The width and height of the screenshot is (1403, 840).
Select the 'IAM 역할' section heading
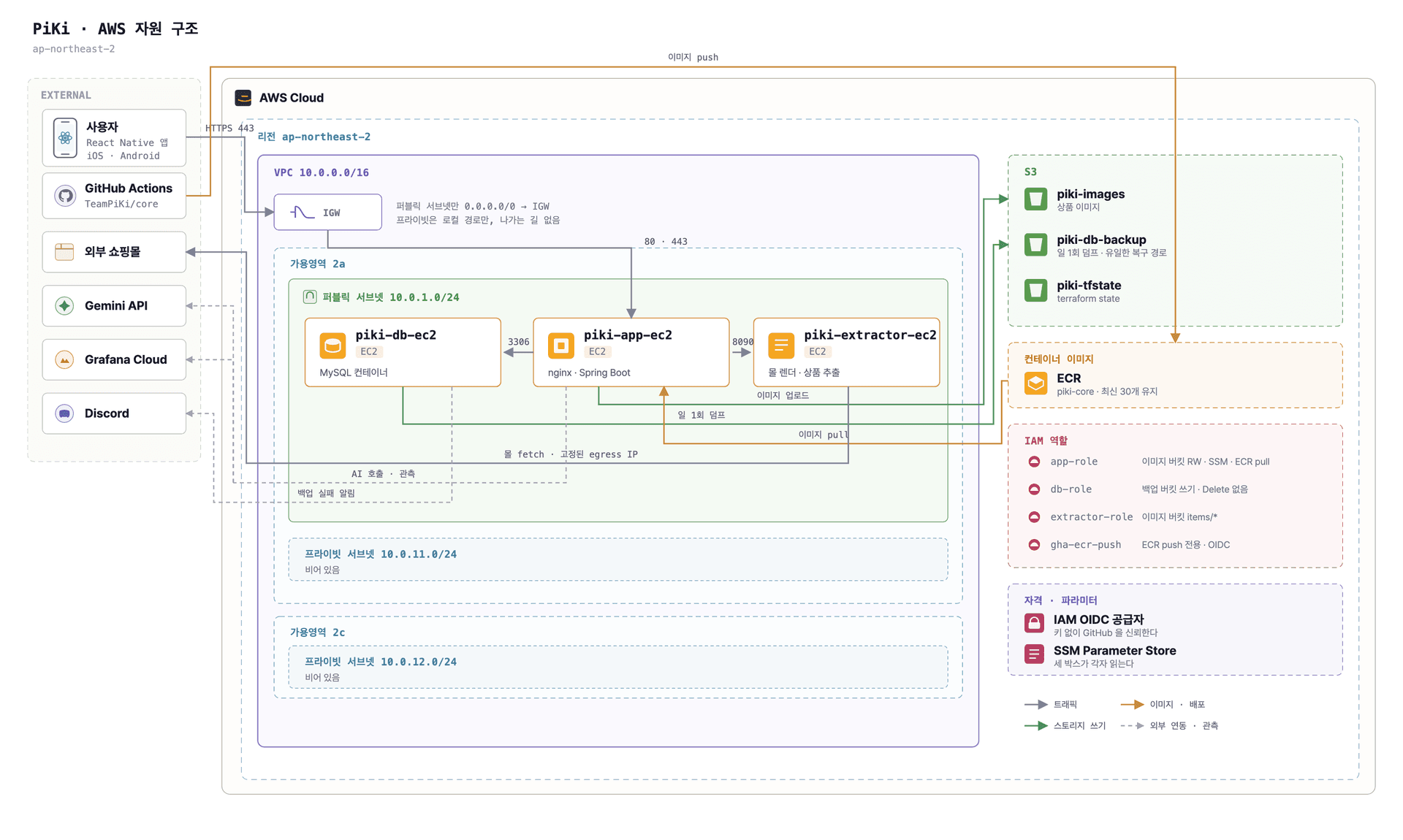1046,441
